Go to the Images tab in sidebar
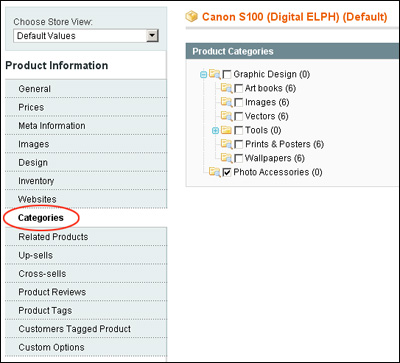The image size is (400, 363). click(86, 144)
